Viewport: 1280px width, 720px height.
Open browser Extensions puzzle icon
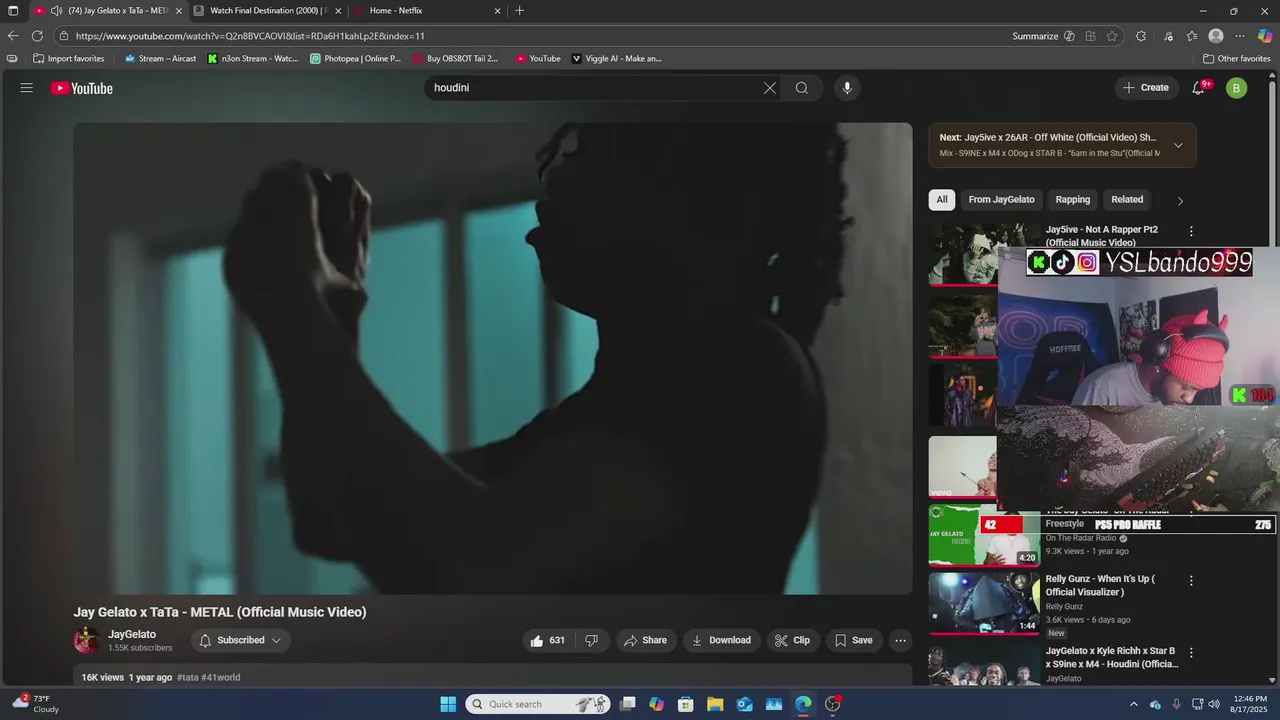1141,36
